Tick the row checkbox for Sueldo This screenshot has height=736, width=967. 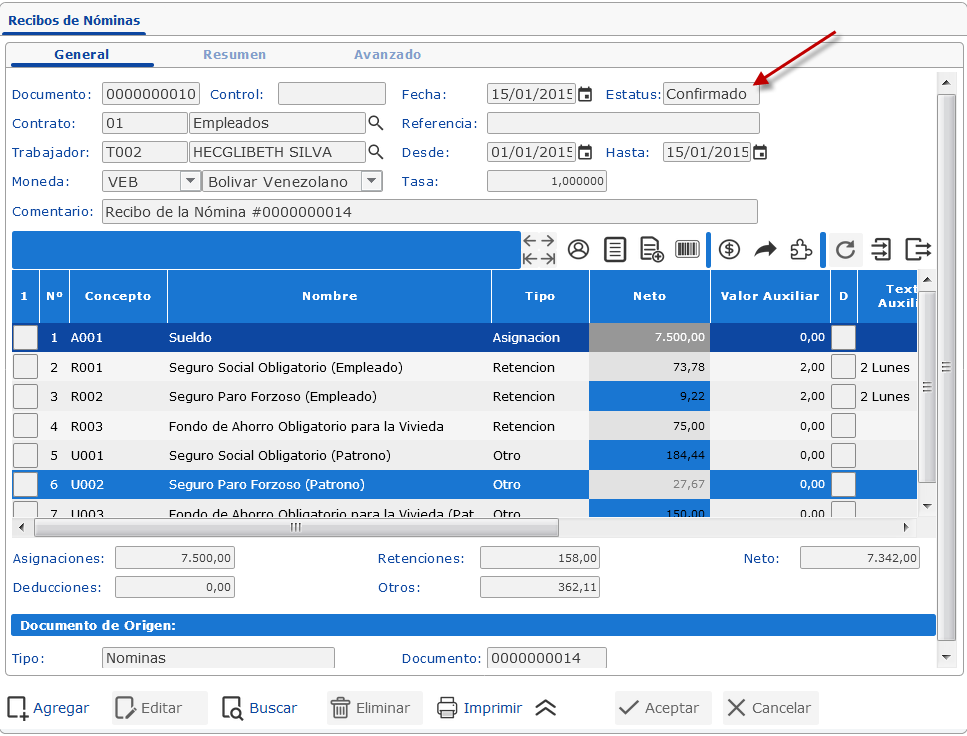pyautogui.click(x=25, y=338)
